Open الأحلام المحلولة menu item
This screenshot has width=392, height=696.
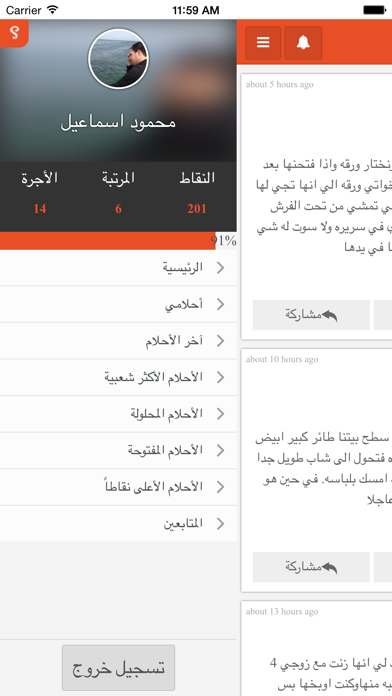tap(118, 414)
